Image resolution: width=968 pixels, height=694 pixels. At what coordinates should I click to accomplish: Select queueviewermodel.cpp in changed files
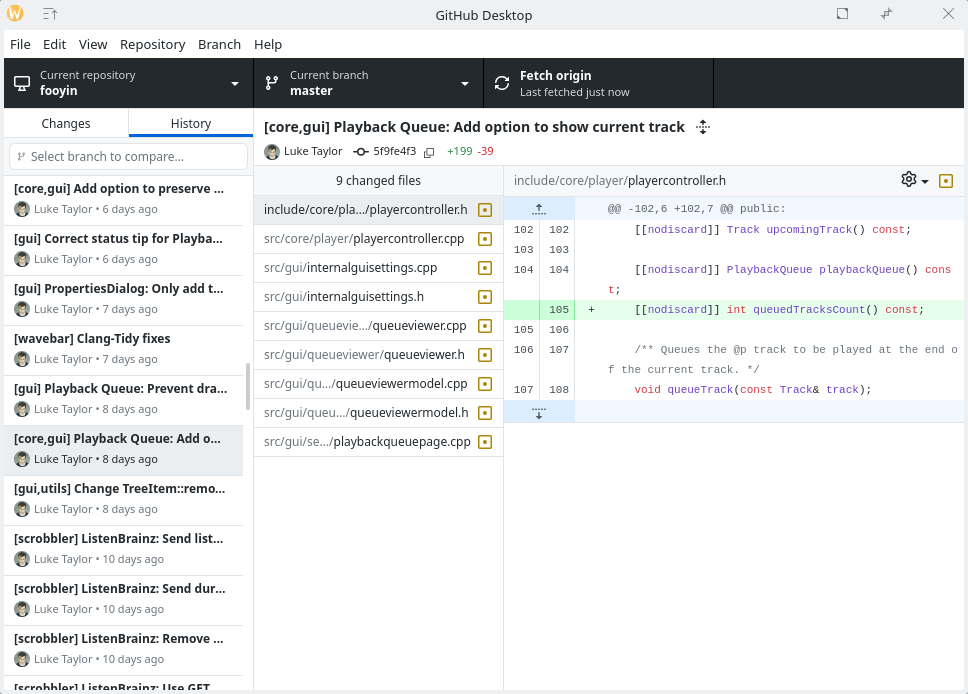(x=366, y=384)
